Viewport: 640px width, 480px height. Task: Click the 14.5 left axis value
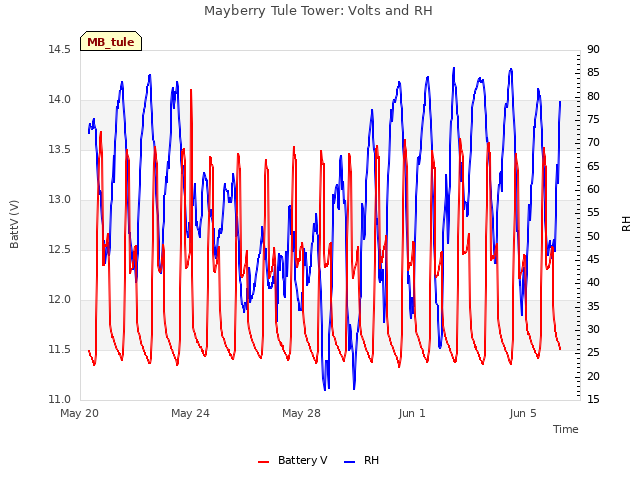tap(59, 49)
